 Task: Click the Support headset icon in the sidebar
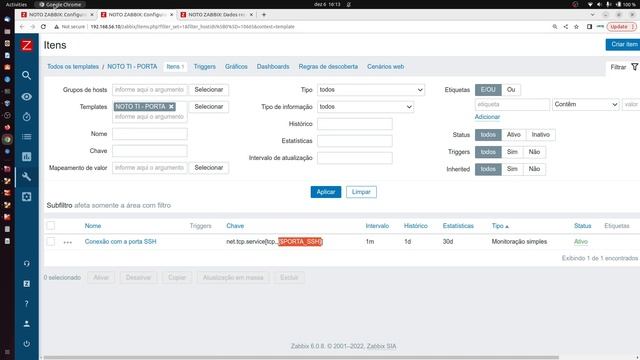click(x=27, y=264)
